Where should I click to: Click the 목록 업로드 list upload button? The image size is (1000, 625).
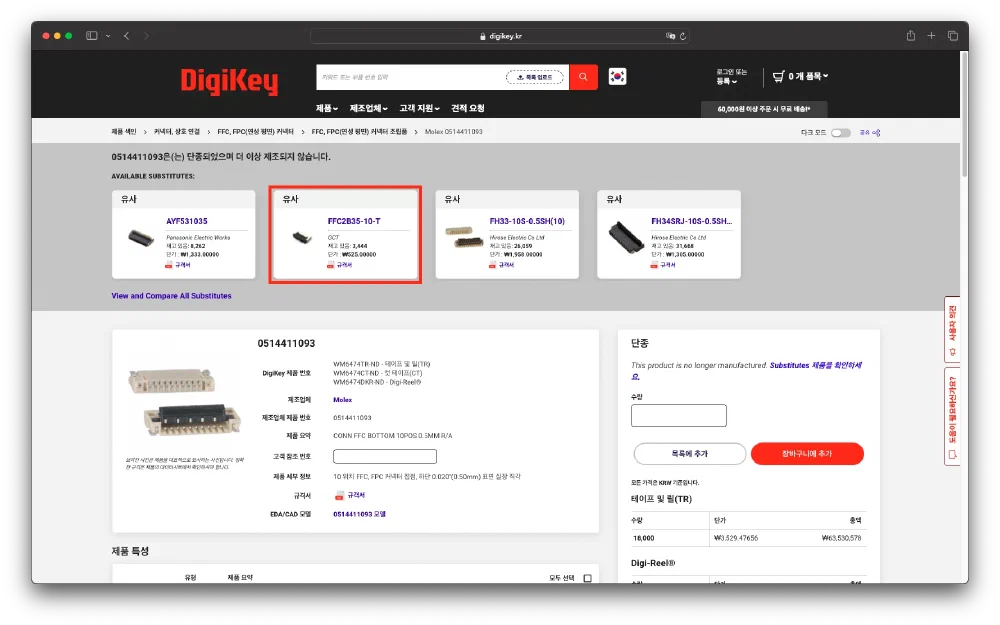point(534,76)
